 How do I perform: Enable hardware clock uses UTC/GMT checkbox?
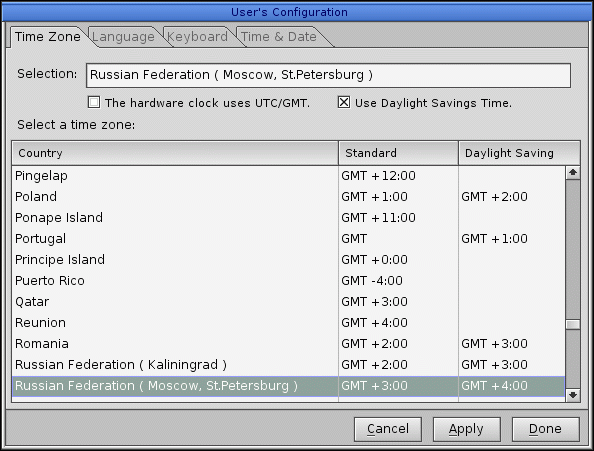pyautogui.click(x=94, y=102)
